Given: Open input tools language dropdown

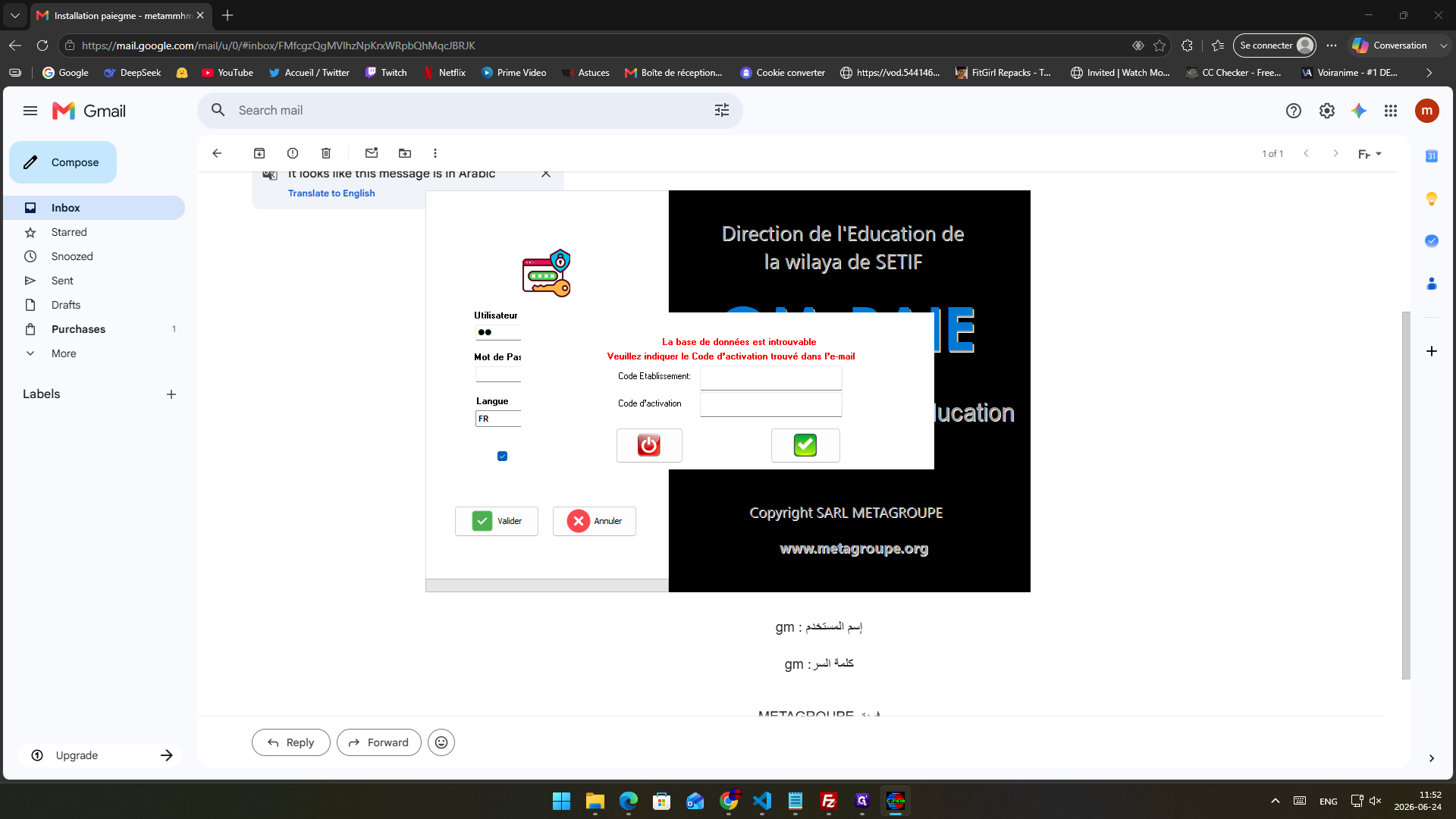Looking at the screenshot, I should point(1370,154).
